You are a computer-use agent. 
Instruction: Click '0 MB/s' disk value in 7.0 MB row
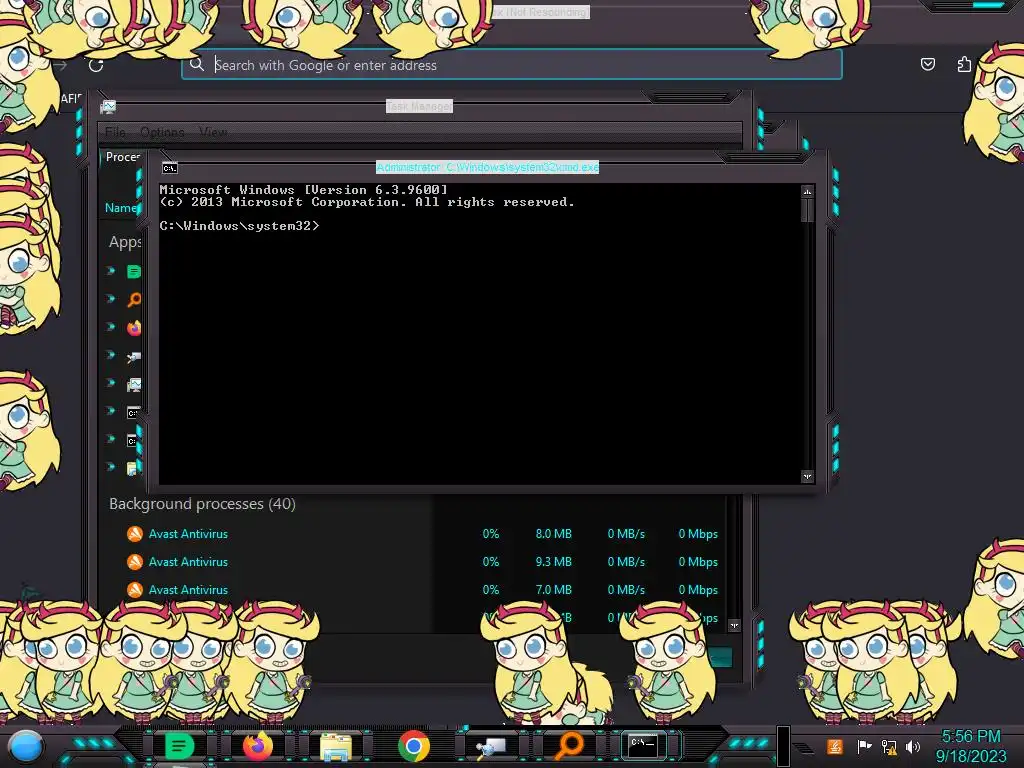pos(626,590)
